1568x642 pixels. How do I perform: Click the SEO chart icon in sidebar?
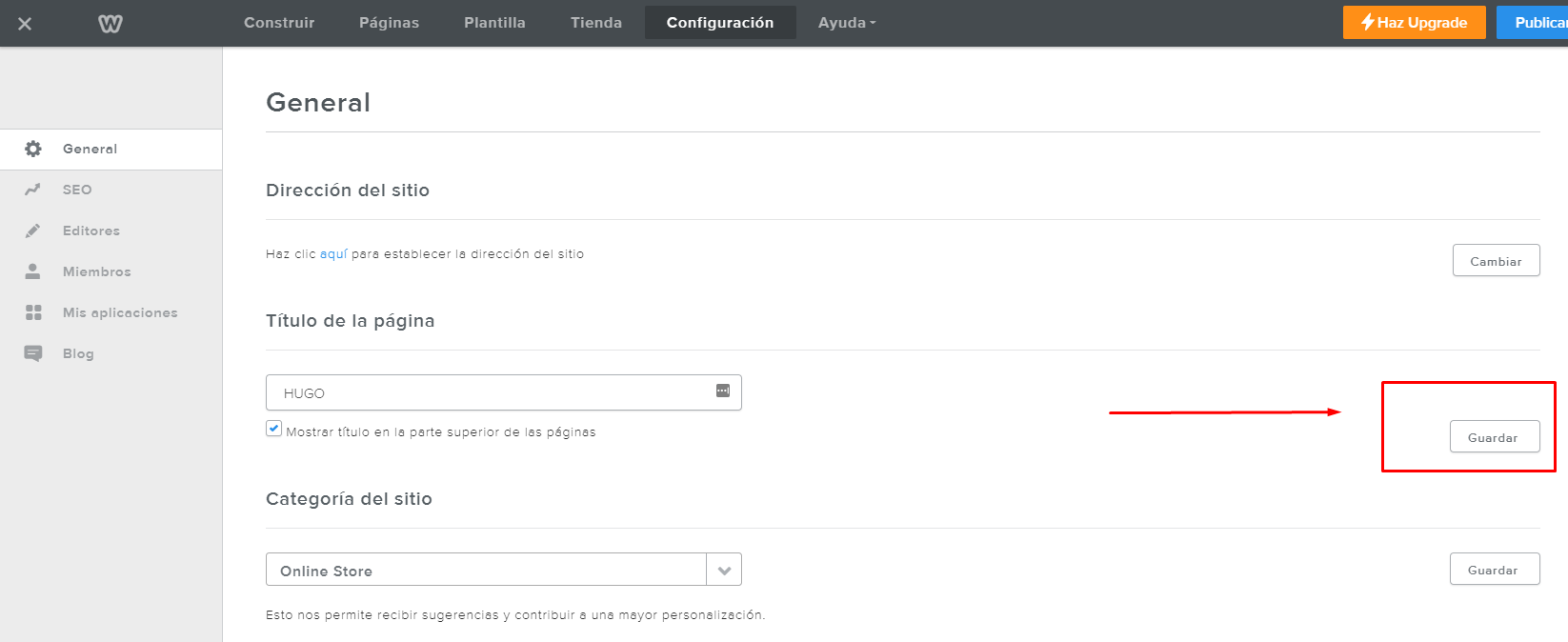(x=33, y=190)
